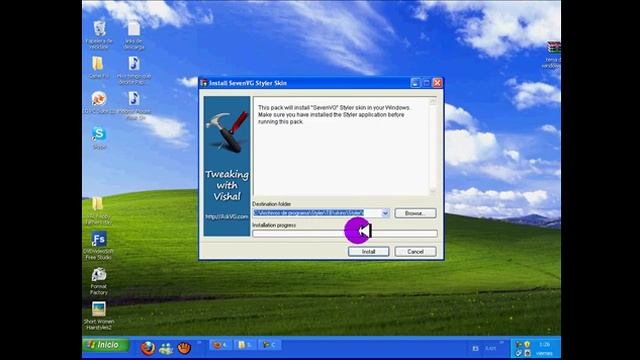Viewport: 640px width, 360px height.
Task: Open Windows Messenger quick launch icon
Action: pos(166,348)
